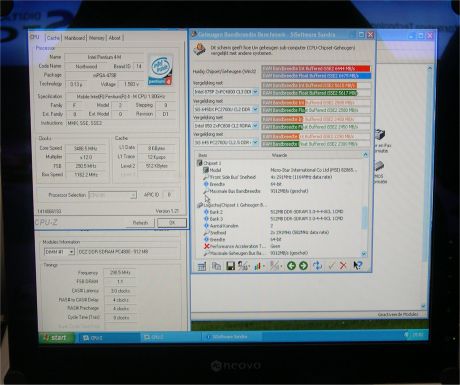Click the copy icon in Sandra toolbar

point(216,266)
